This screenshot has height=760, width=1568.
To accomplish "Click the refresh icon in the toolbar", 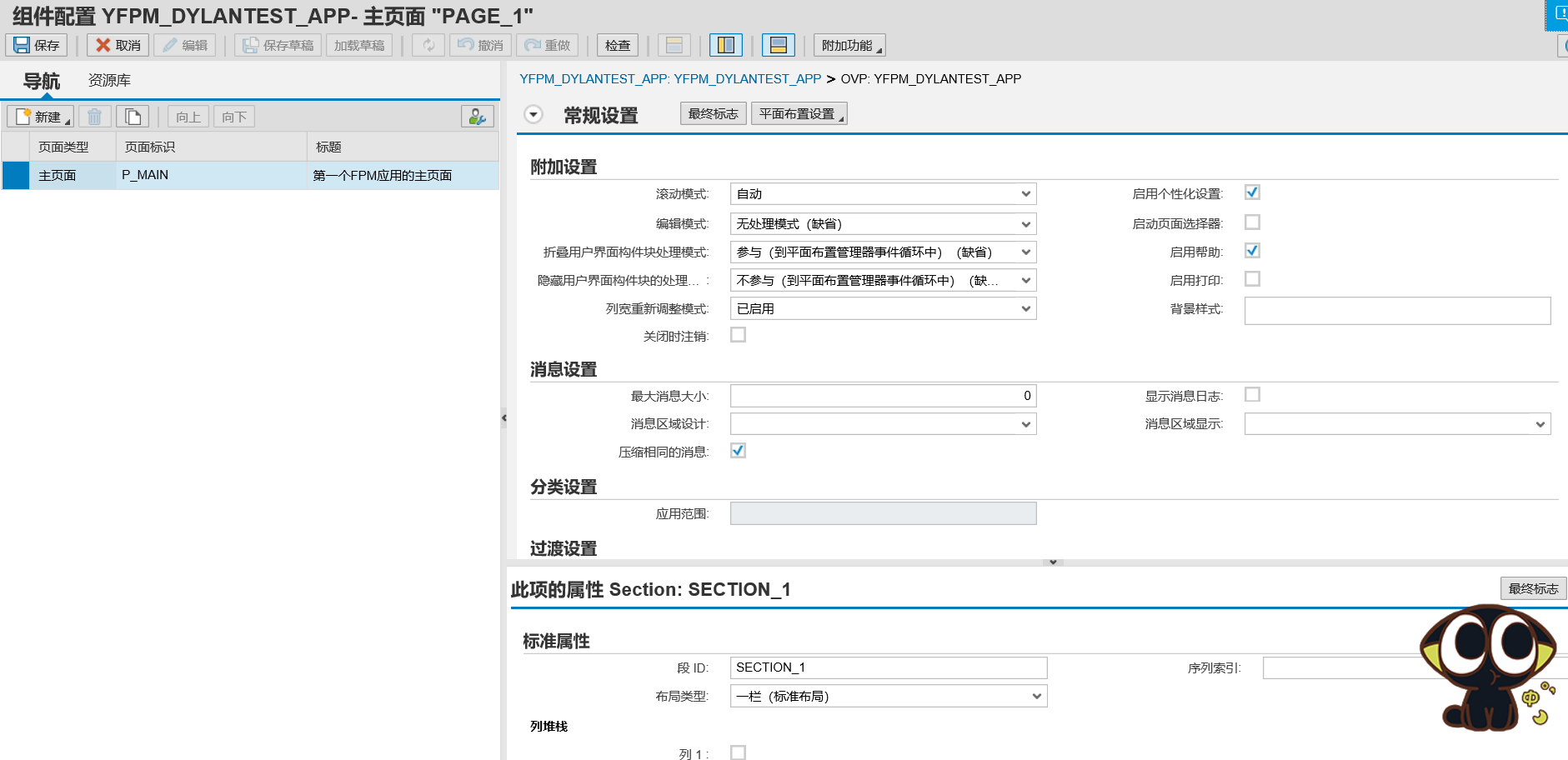I will (428, 45).
